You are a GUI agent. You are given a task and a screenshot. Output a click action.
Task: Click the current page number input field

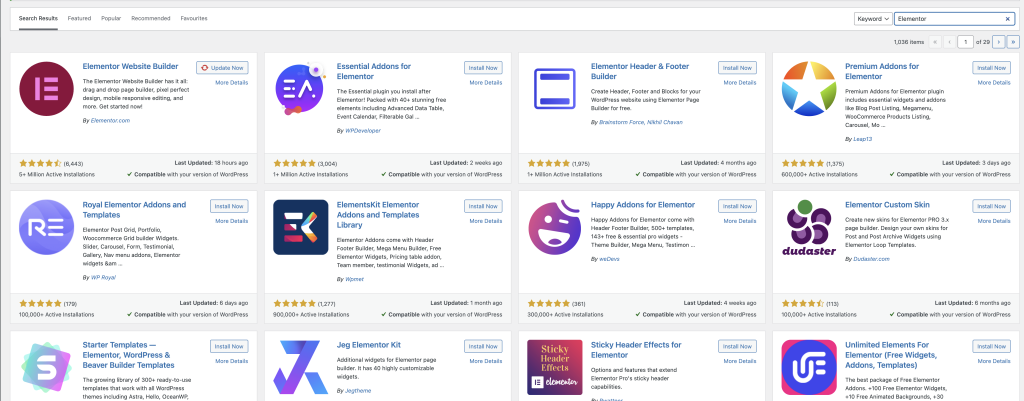965,42
